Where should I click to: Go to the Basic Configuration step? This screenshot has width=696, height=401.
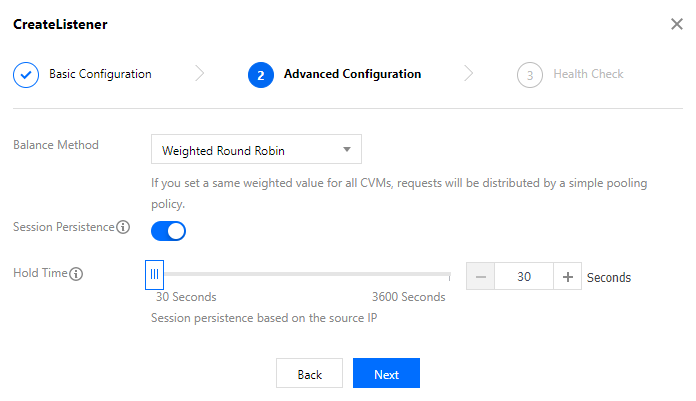tap(100, 74)
